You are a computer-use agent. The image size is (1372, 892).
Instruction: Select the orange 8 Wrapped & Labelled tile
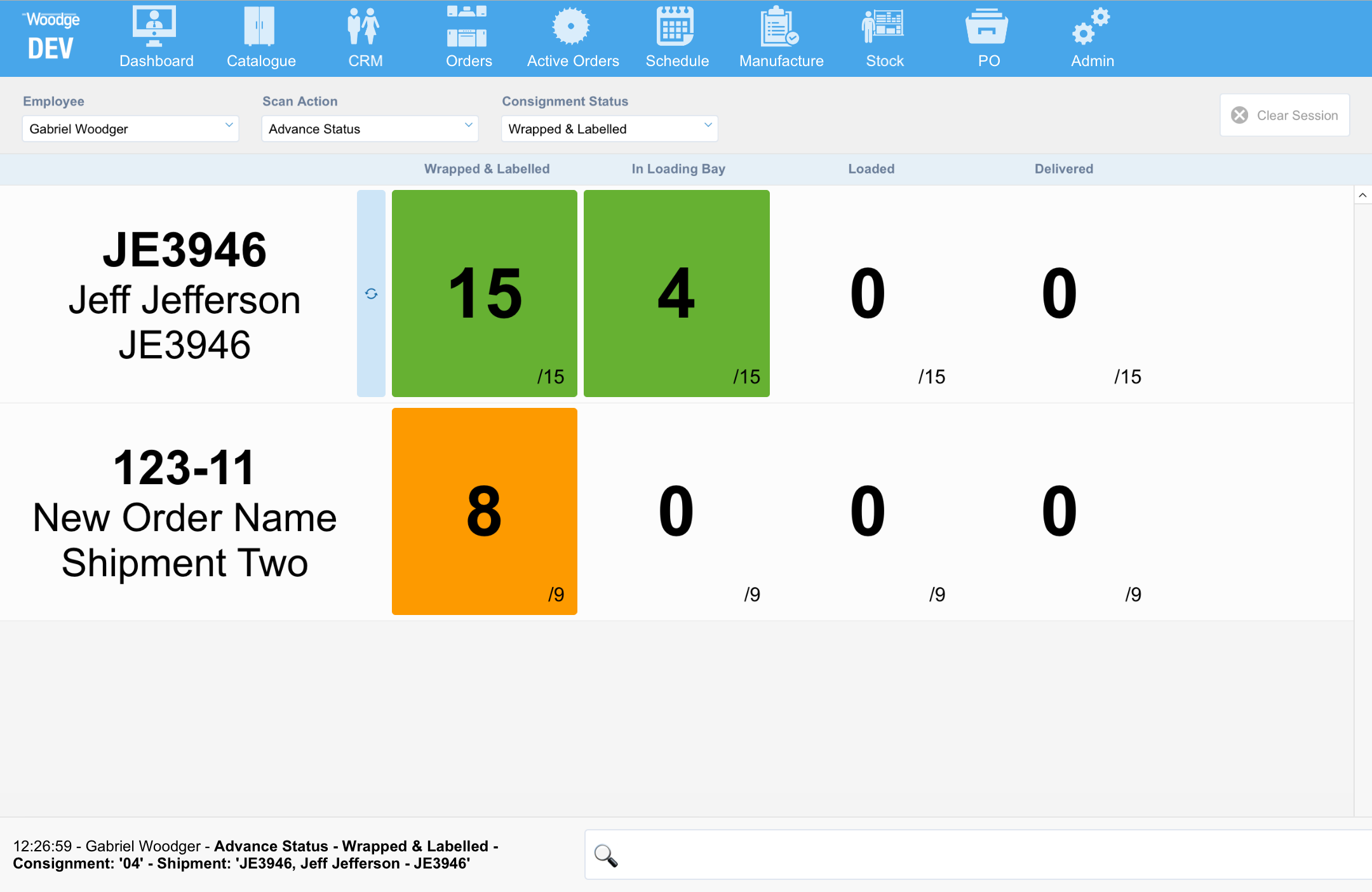[x=485, y=511]
